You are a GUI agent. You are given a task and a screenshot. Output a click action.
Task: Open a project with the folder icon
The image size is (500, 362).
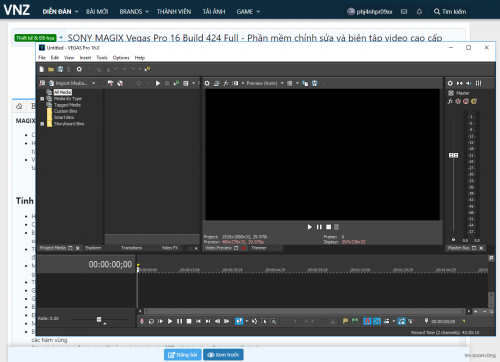[x=51, y=69]
